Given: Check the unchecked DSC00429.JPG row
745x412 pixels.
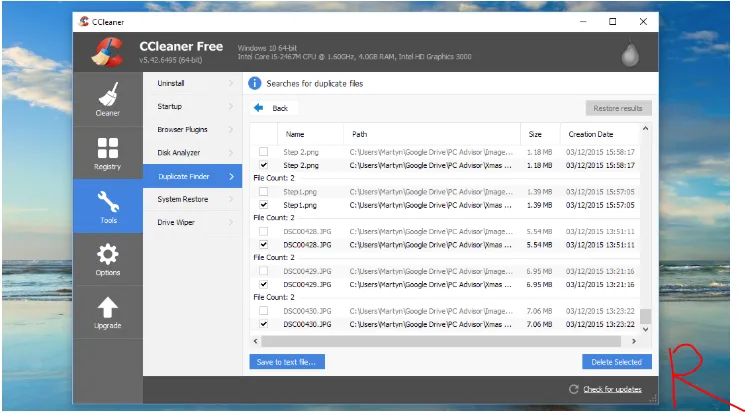Looking at the screenshot, I should (263, 271).
